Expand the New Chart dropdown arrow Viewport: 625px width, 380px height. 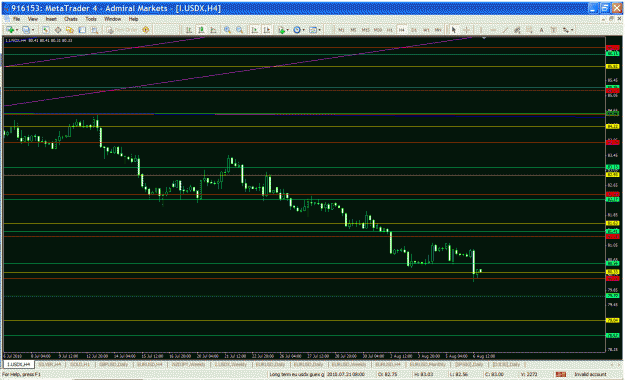point(17,30)
